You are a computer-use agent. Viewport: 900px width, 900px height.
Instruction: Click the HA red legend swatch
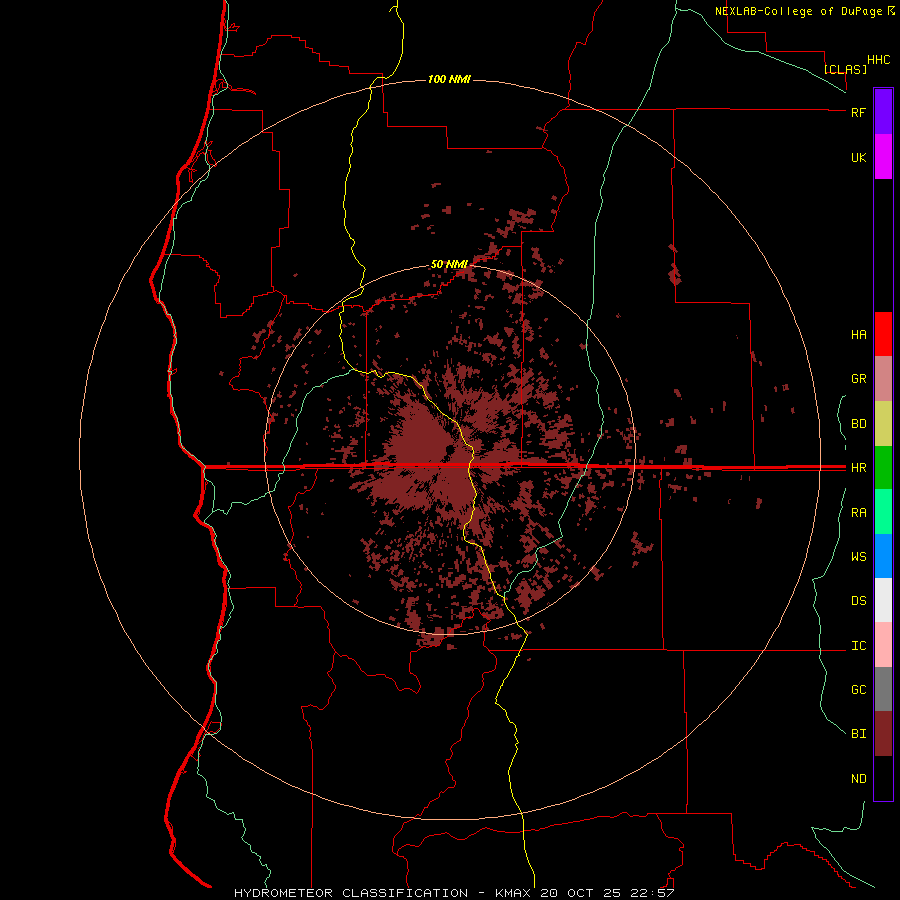(x=883, y=334)
